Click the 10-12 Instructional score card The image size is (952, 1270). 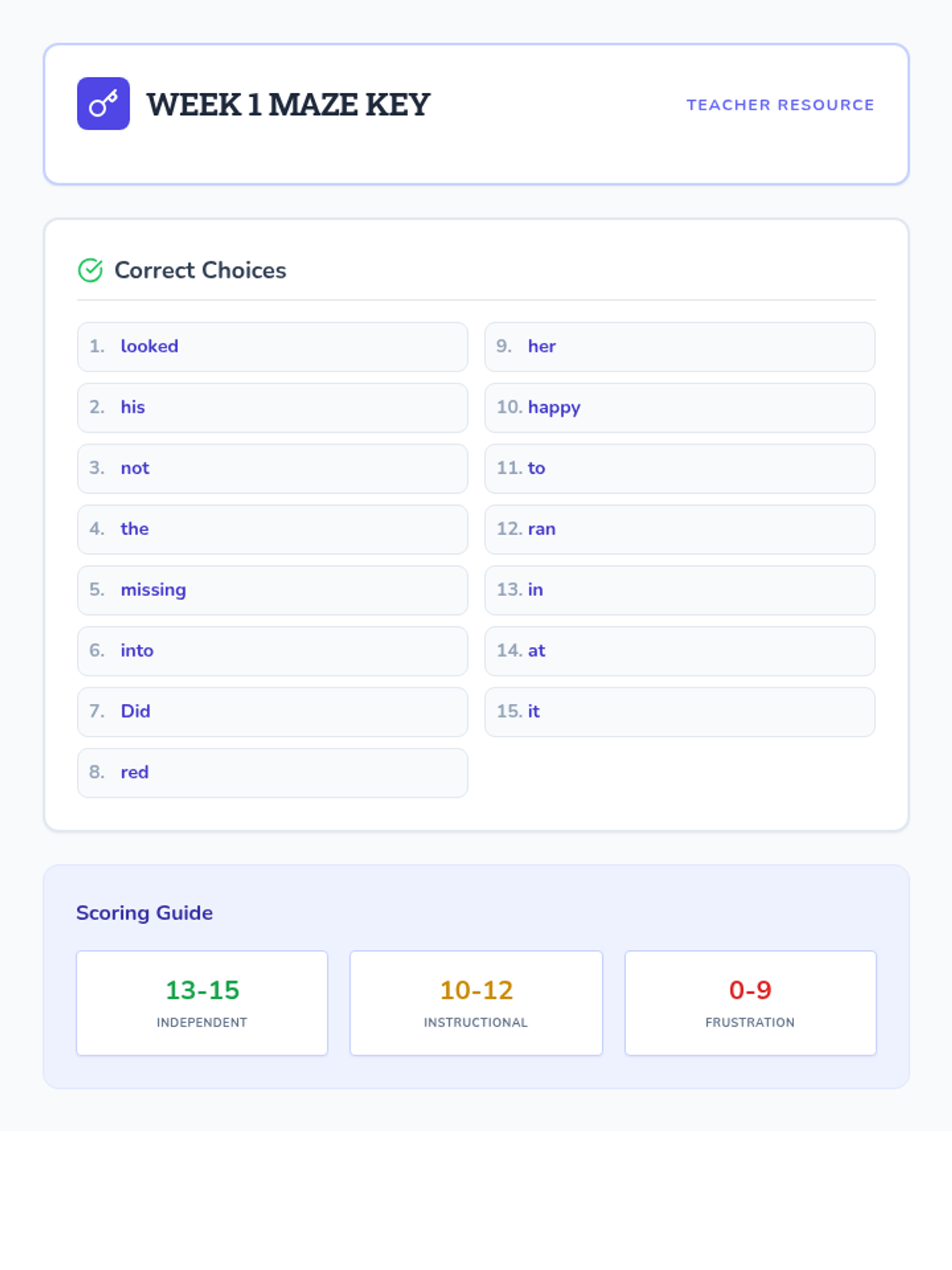pyautogui.click(x=476, y=1003)
